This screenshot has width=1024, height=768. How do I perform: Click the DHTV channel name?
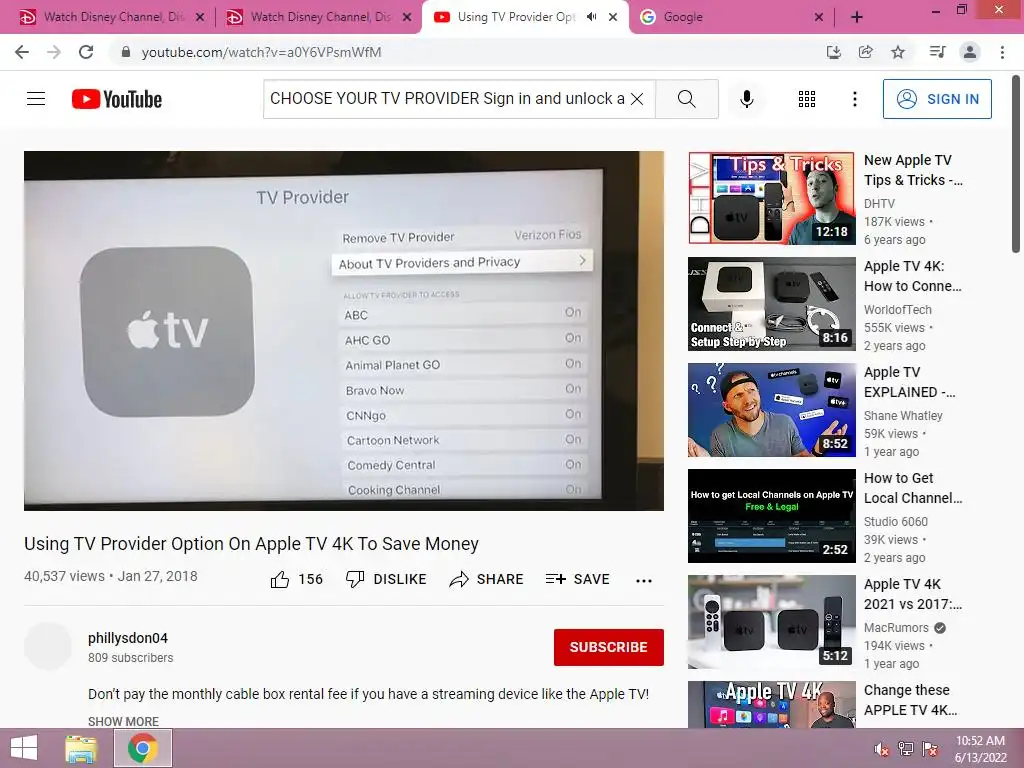[879, 204]
